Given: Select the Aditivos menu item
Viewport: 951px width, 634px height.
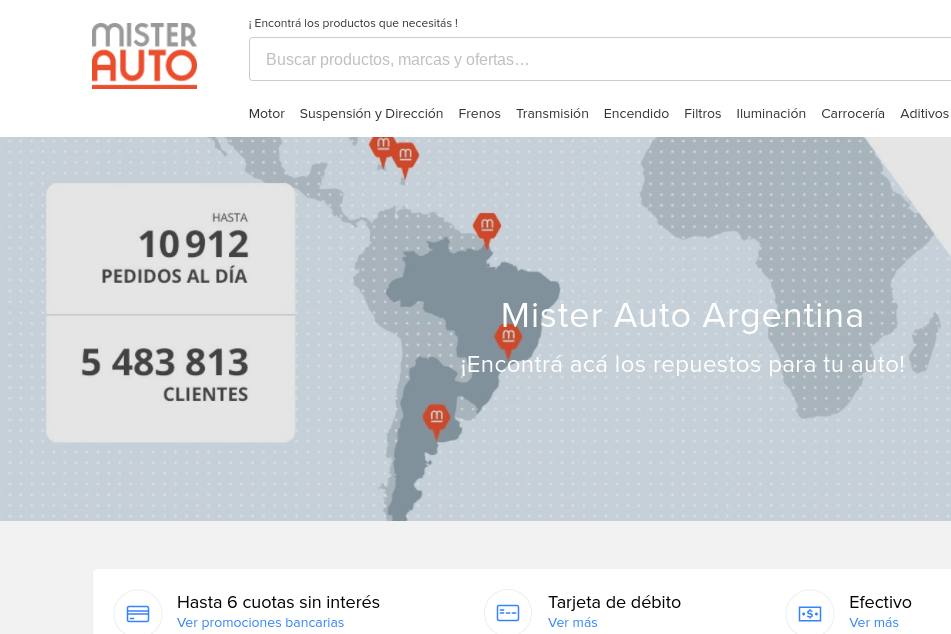Looking at the screenshot, I should (924, 114).
